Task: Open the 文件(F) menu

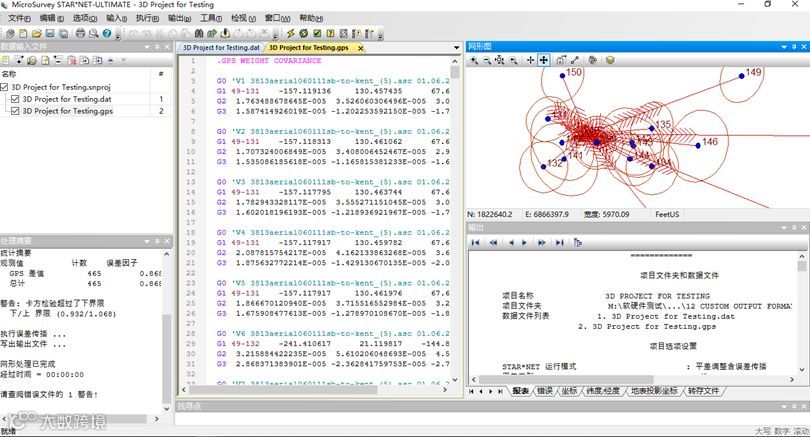Action: point(19,18)
